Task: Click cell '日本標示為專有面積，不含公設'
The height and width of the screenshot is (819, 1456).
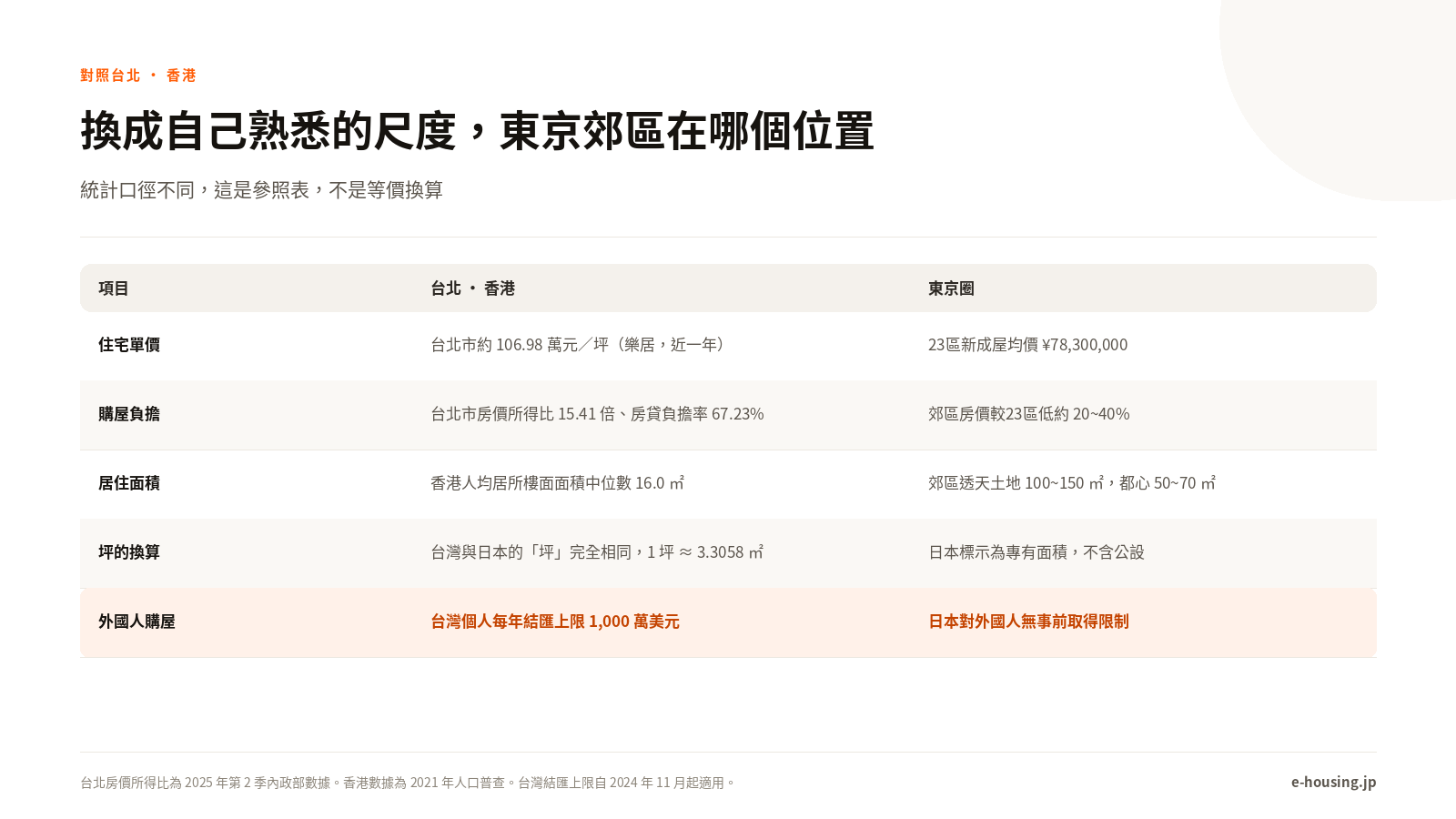Action: click(x=1036, y=552)
